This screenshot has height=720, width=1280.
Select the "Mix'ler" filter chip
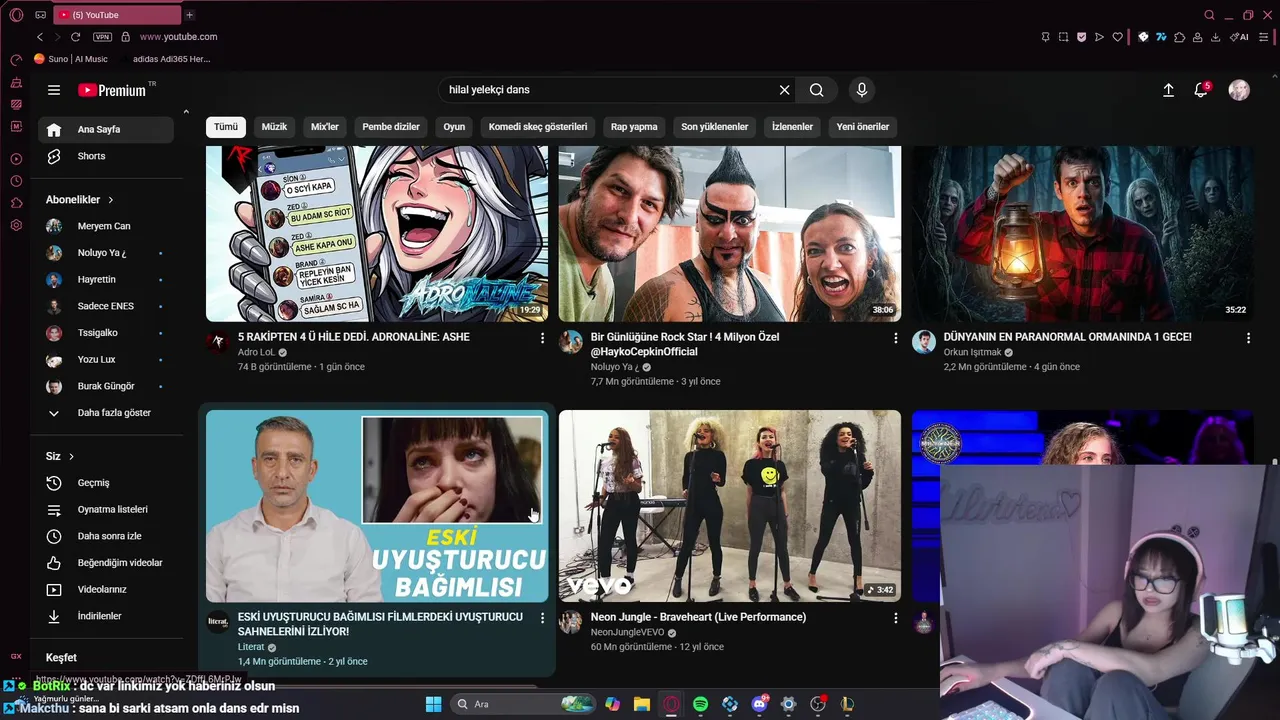[325, 127]
